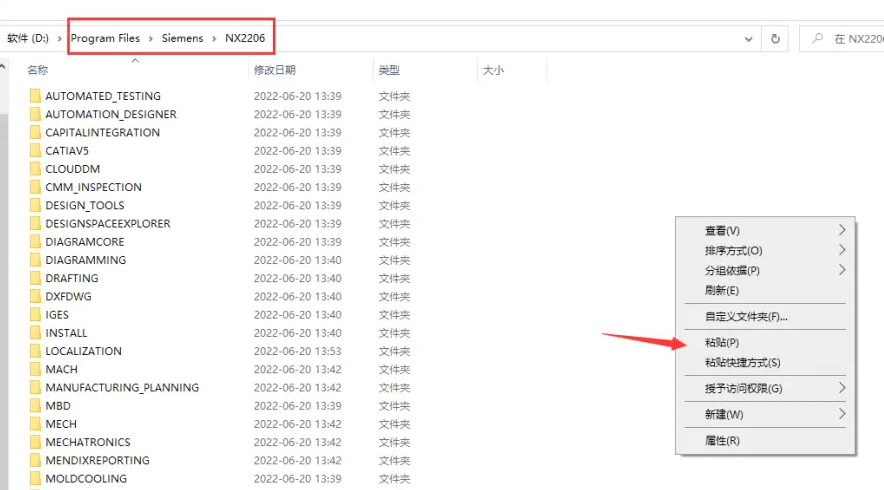Click the search magnifier icon

(x=817, y=38)
